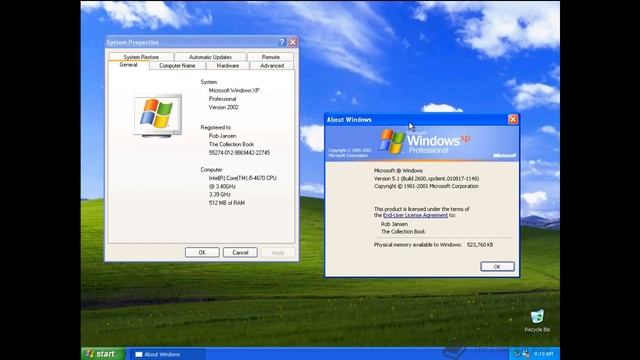This screenshot has width=640, height=360.
Task: Select the General tab
Action: point(128,65)
